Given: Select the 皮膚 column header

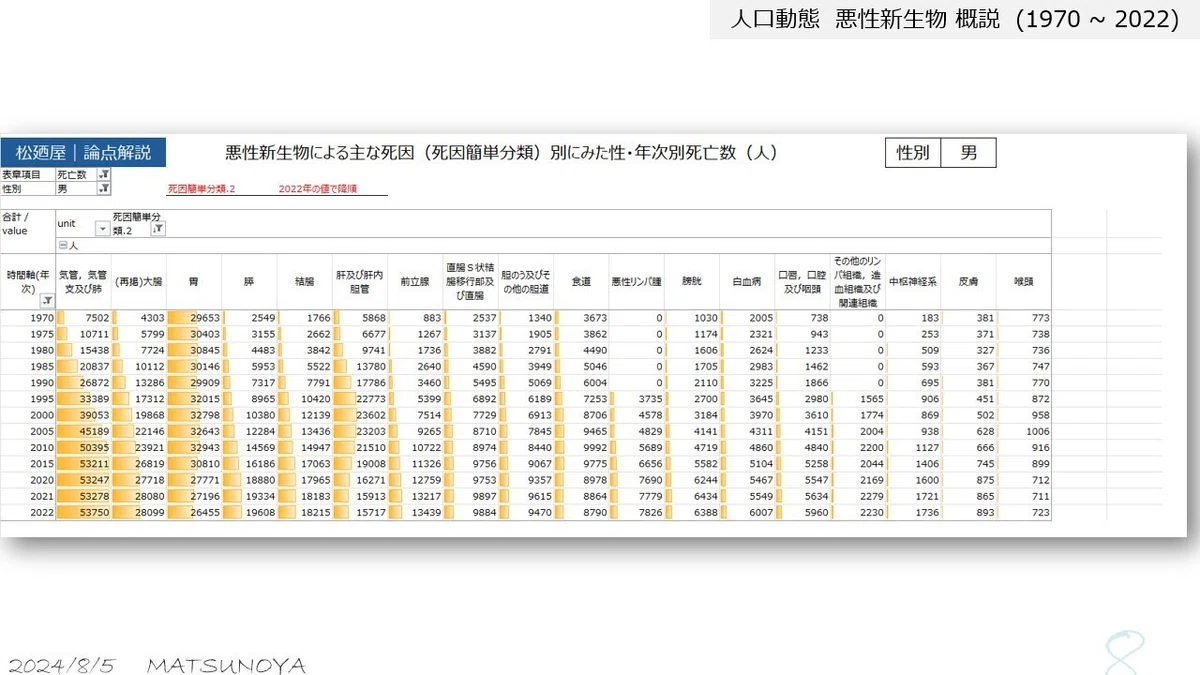Looking at the screenshot, I should [968, 283].
